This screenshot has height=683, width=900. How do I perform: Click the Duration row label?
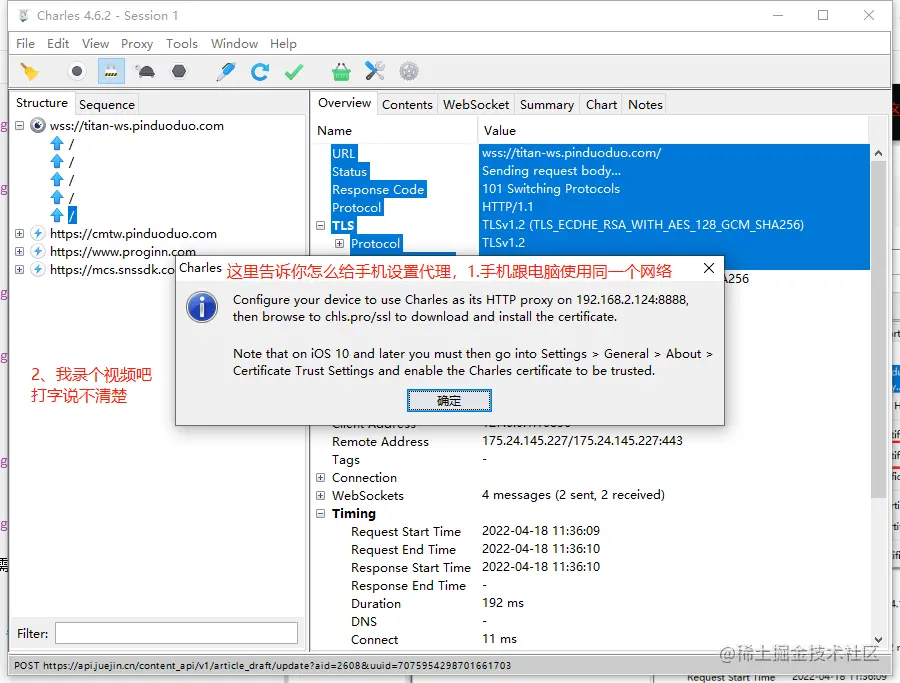pyautogui.click(x=376, y=604)
